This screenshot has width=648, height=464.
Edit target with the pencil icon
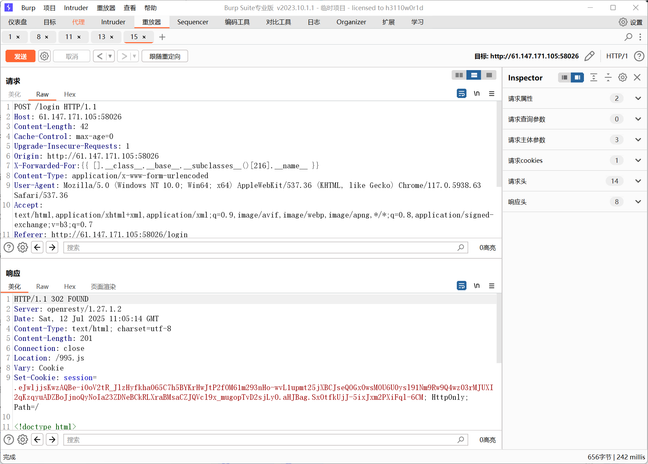coord(589,57)
